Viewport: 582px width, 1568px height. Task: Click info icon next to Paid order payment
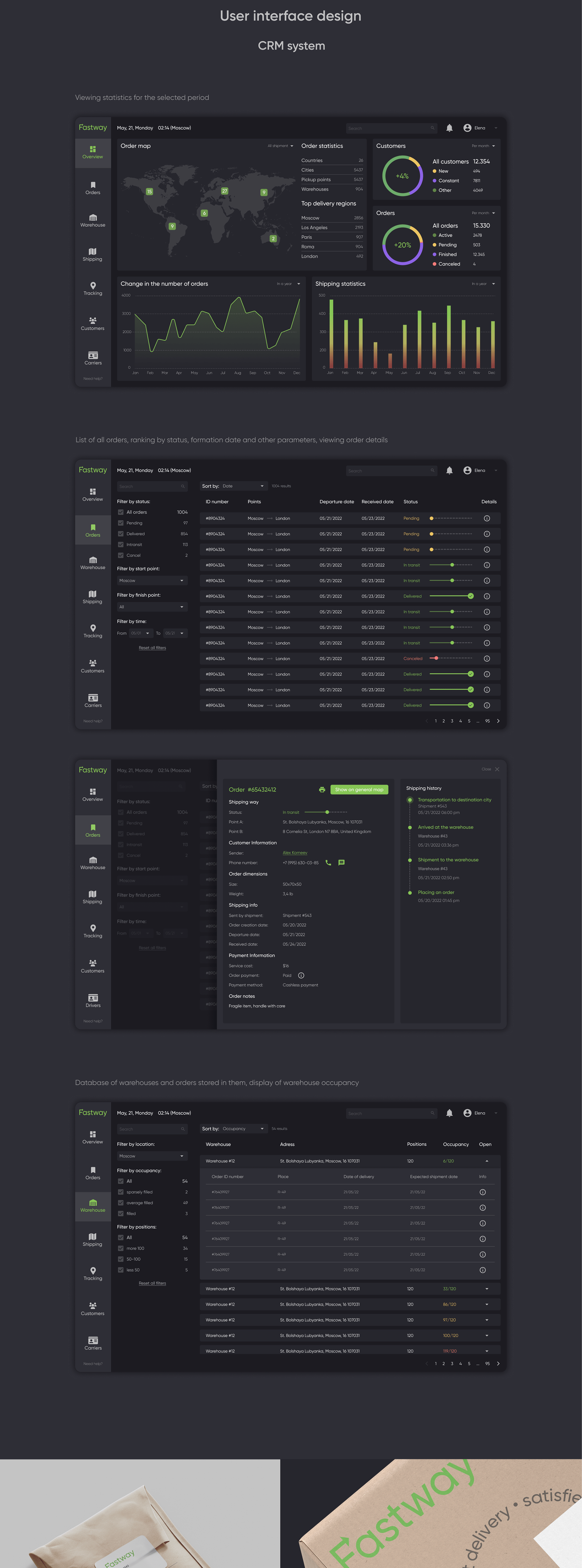coord(301,975)
